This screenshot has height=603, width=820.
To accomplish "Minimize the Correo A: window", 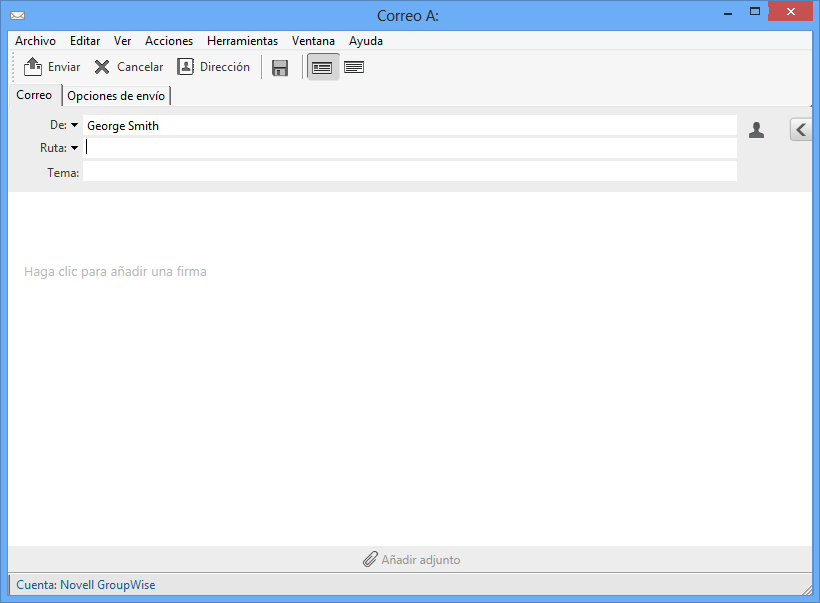I will pos(727,13).
